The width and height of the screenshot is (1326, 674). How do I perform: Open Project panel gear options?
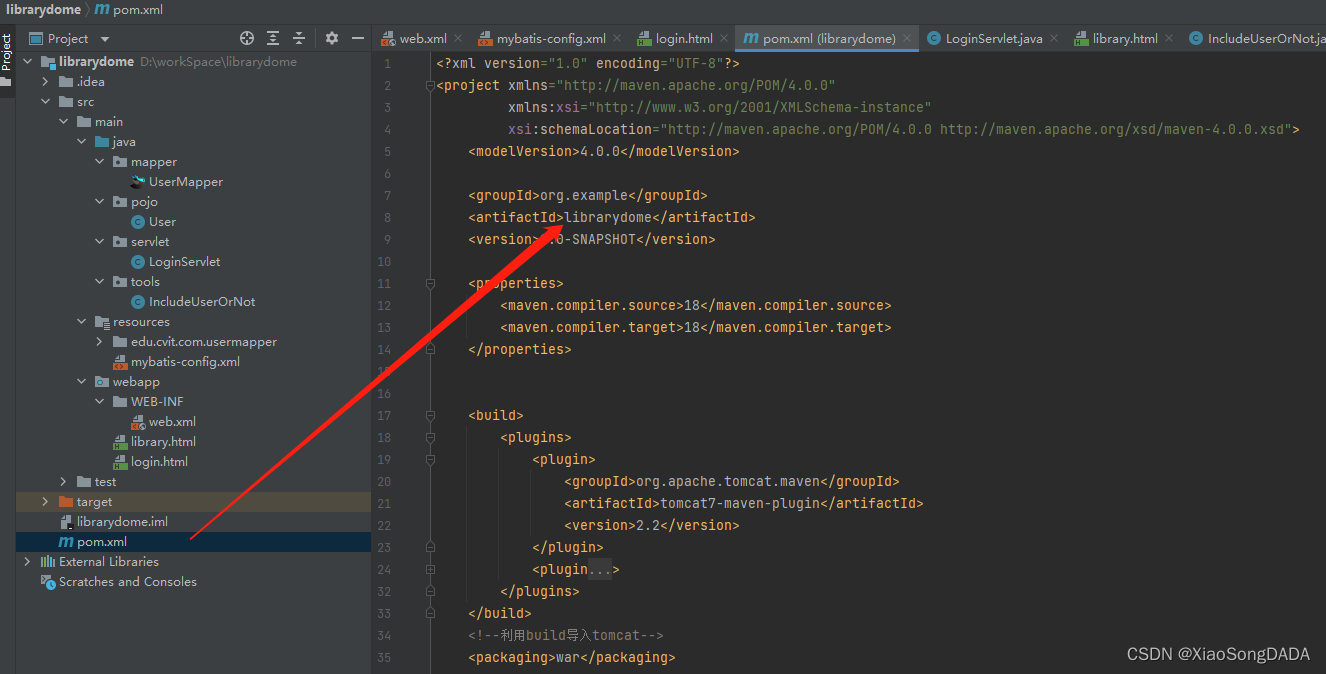[332, 38]
